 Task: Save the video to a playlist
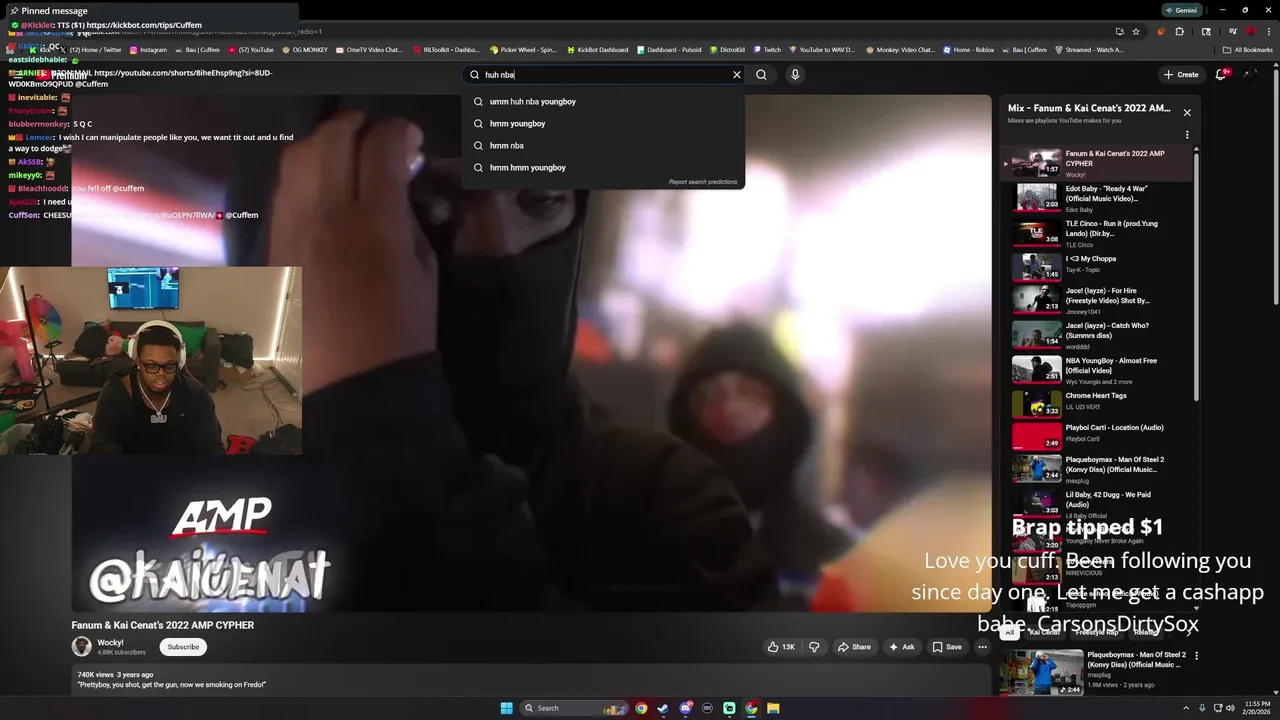[947, 647]
